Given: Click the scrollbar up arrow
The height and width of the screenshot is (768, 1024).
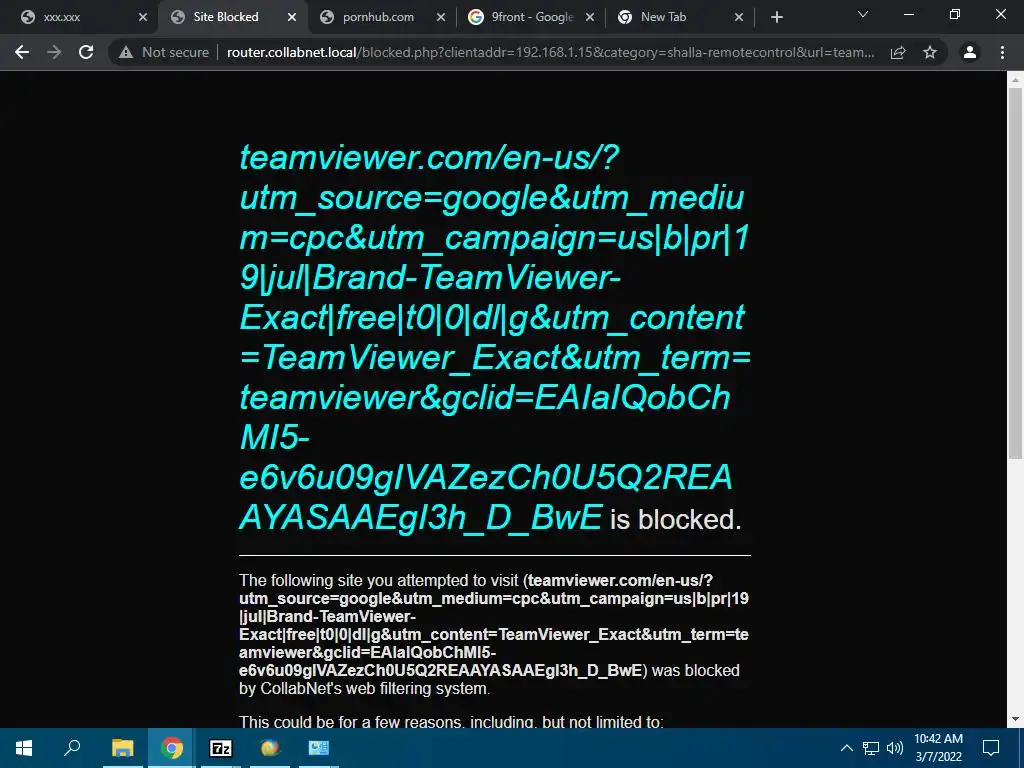Looking at the screenshot, I should [x=1015, y=80].
